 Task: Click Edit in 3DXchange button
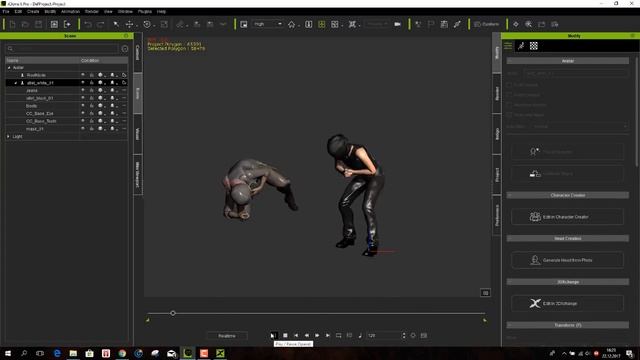[567, 303]
